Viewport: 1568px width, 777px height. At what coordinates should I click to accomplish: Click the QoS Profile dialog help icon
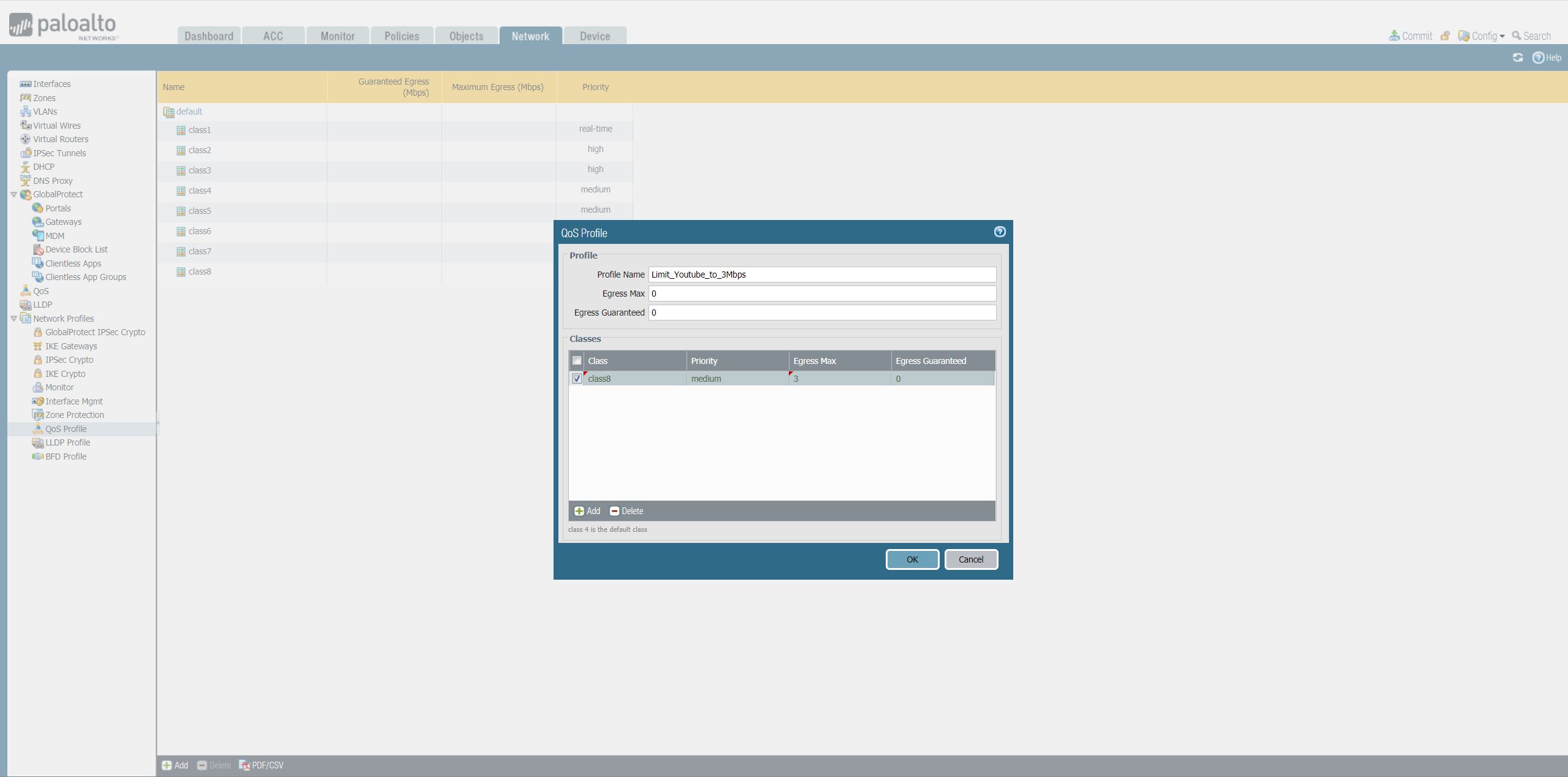click(999, 232)
